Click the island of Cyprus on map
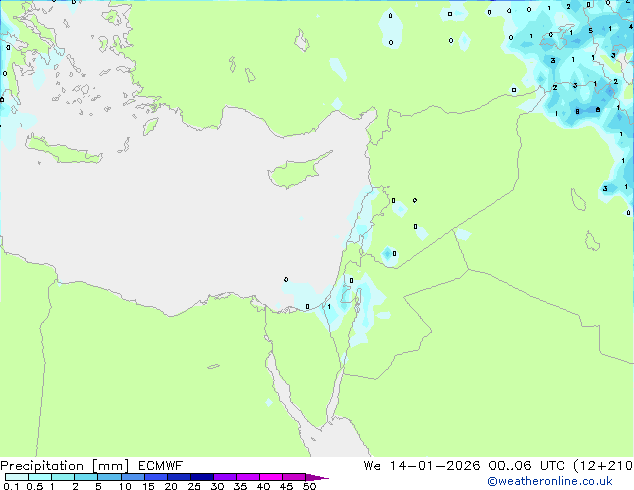Viewport: 634px width, 490px height. [297, 171]
